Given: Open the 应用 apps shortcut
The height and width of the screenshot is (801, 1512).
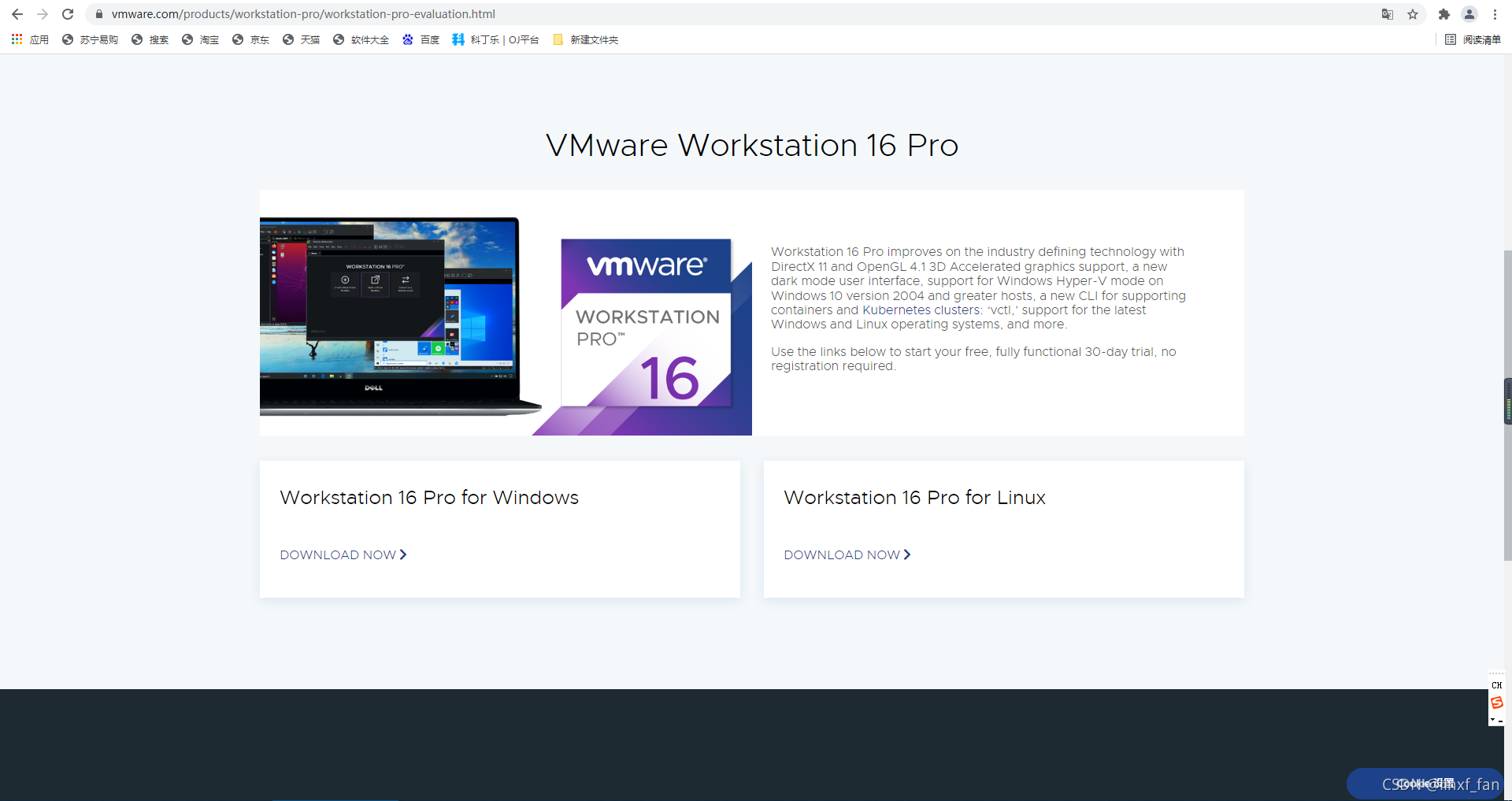Looking at the screenshot, I should 30,39.
